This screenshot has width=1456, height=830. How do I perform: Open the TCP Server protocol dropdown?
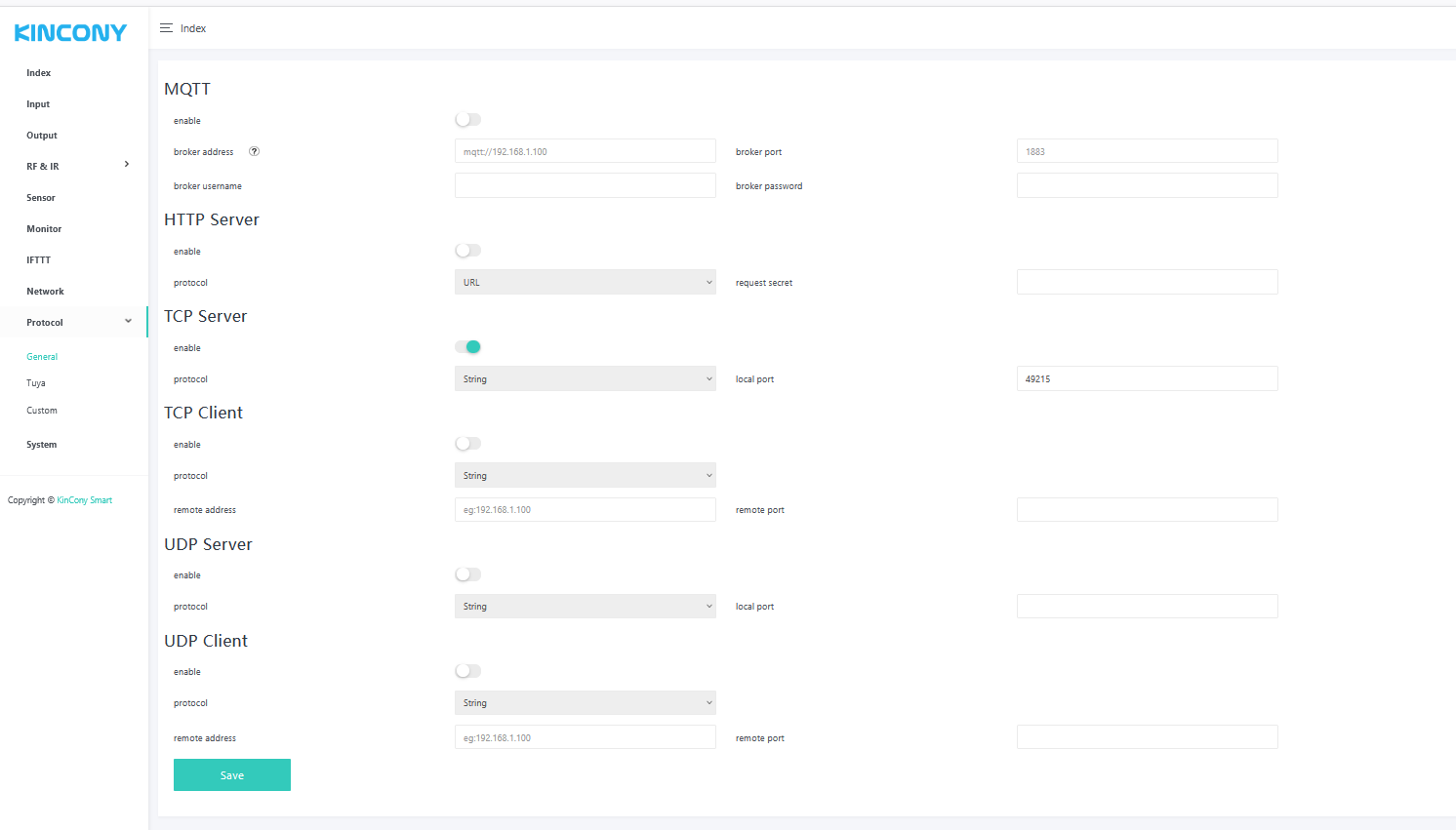pyautogui.click(x=585, y=378)
